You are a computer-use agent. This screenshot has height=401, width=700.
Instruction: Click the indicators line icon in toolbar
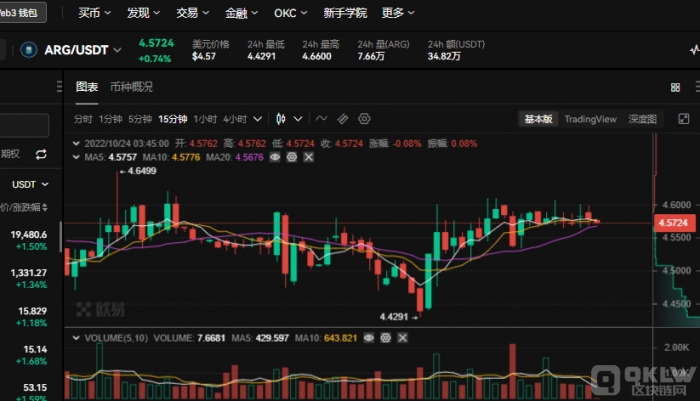tap(321, 118)
